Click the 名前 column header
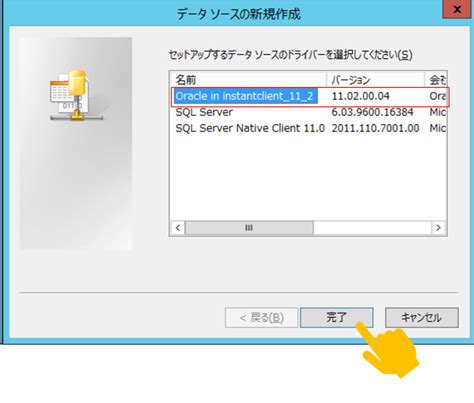The image size is (474, 403). point(248,79)
